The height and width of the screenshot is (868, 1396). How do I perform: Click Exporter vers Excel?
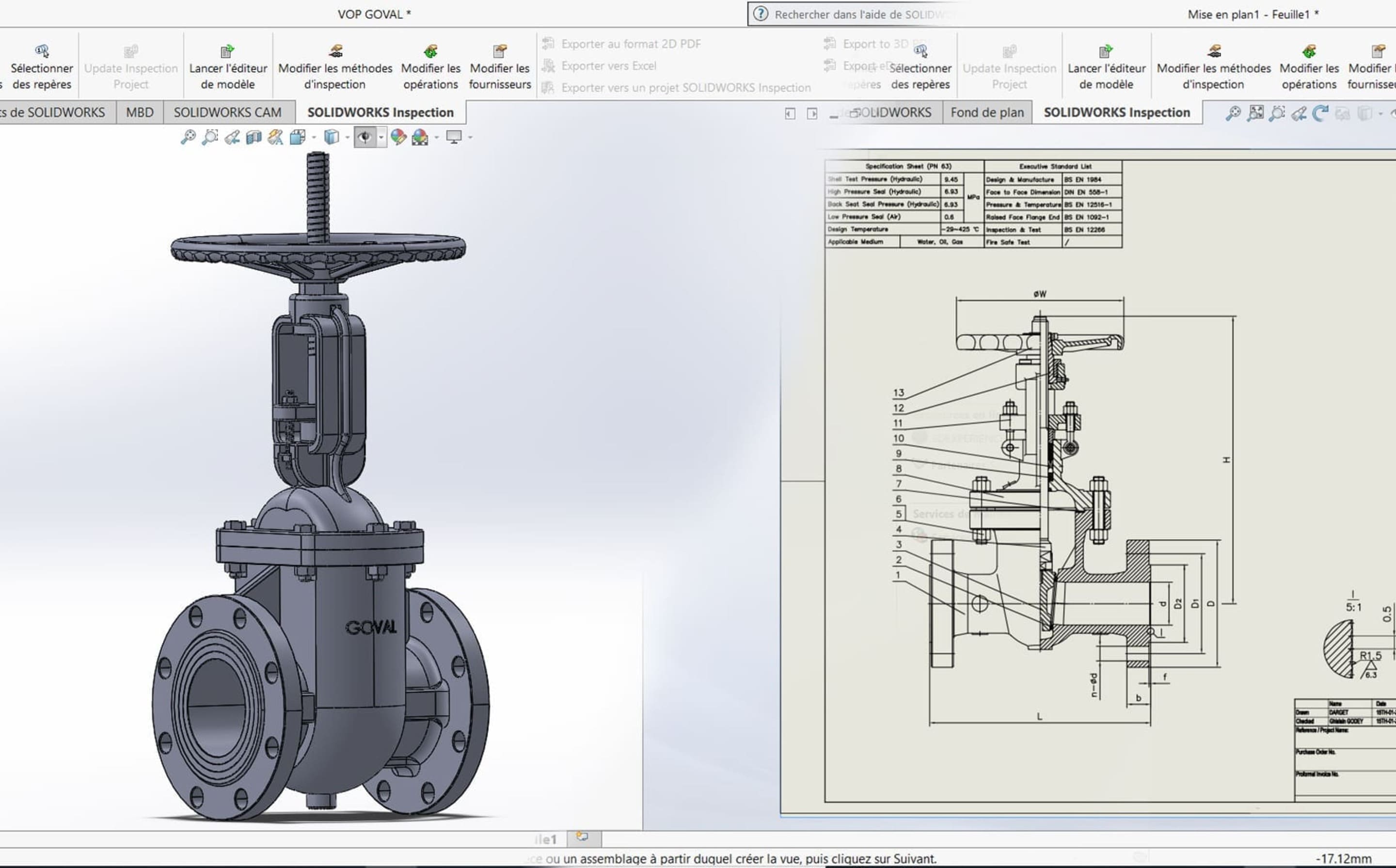point(600,65)
